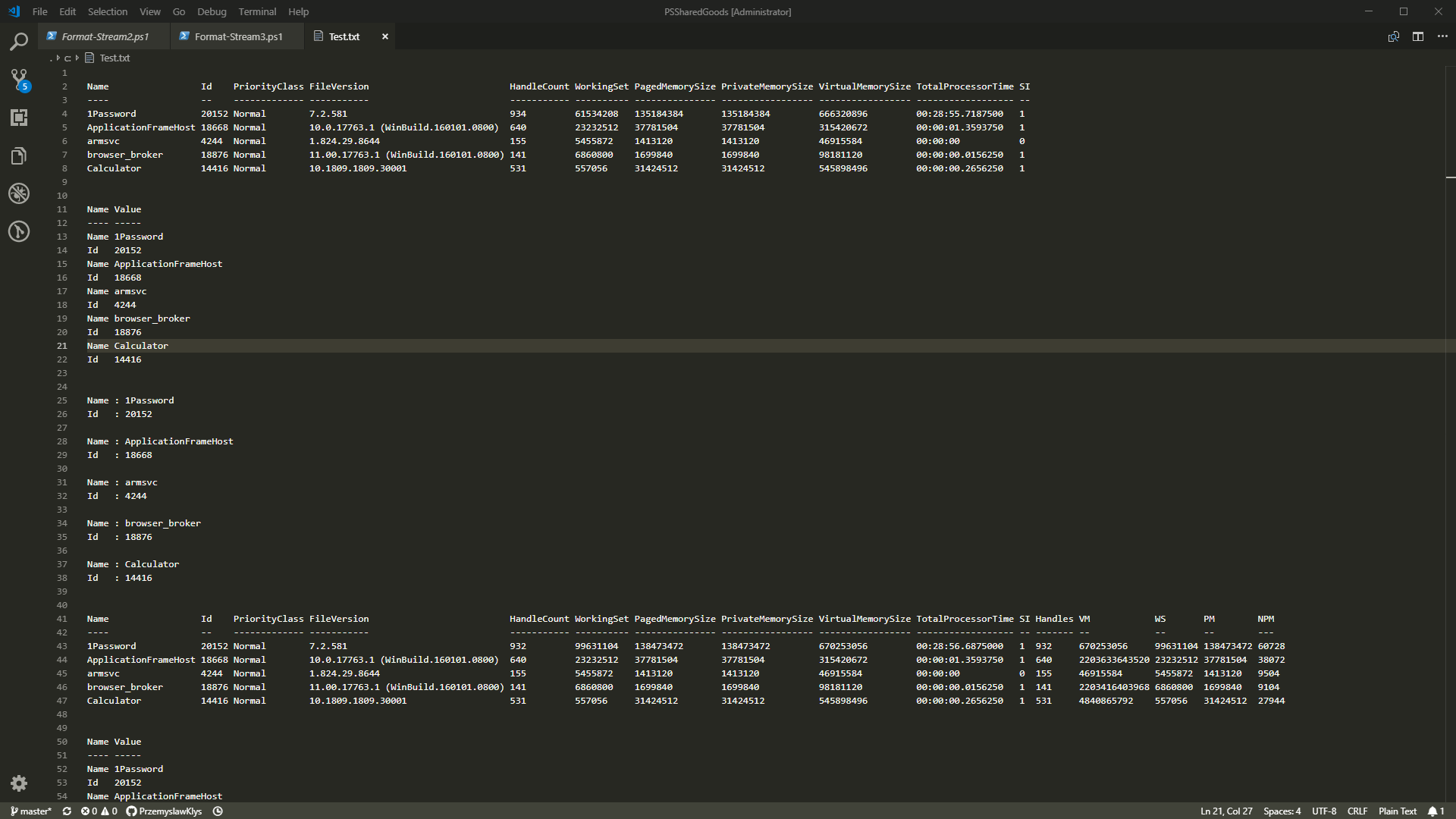Image resolution: width=1456 pixels, height=819 pixels.
Task: Split the editor using the split icon
Action: click(x=1417, y=36)
